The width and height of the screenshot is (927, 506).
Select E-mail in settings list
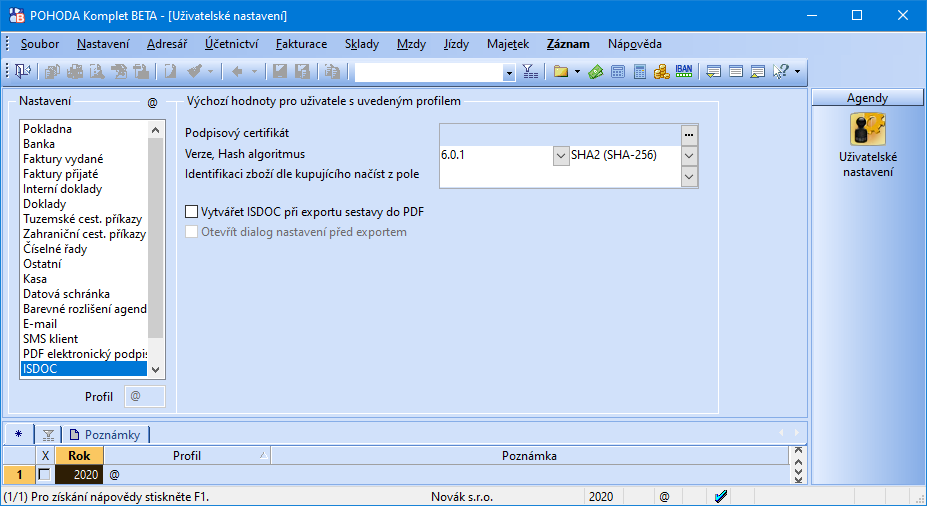(x=84, y=324)
